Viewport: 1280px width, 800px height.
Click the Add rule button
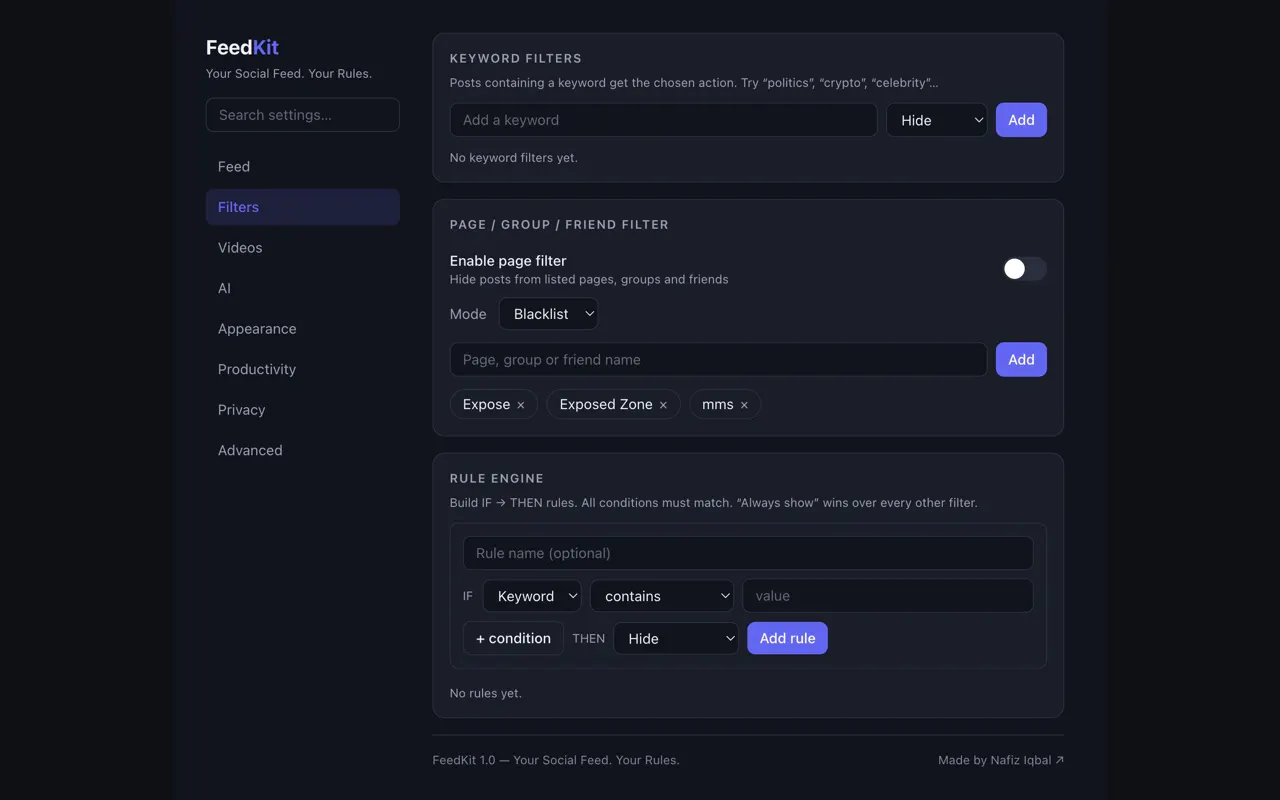(788, 639)
